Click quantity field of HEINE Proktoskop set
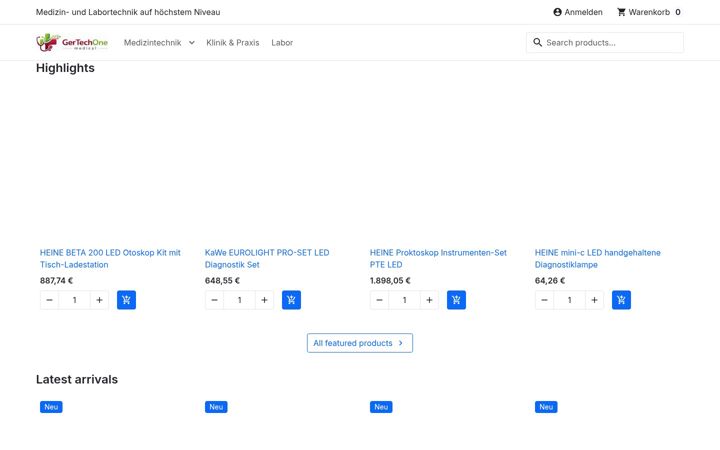 point(404,300)
